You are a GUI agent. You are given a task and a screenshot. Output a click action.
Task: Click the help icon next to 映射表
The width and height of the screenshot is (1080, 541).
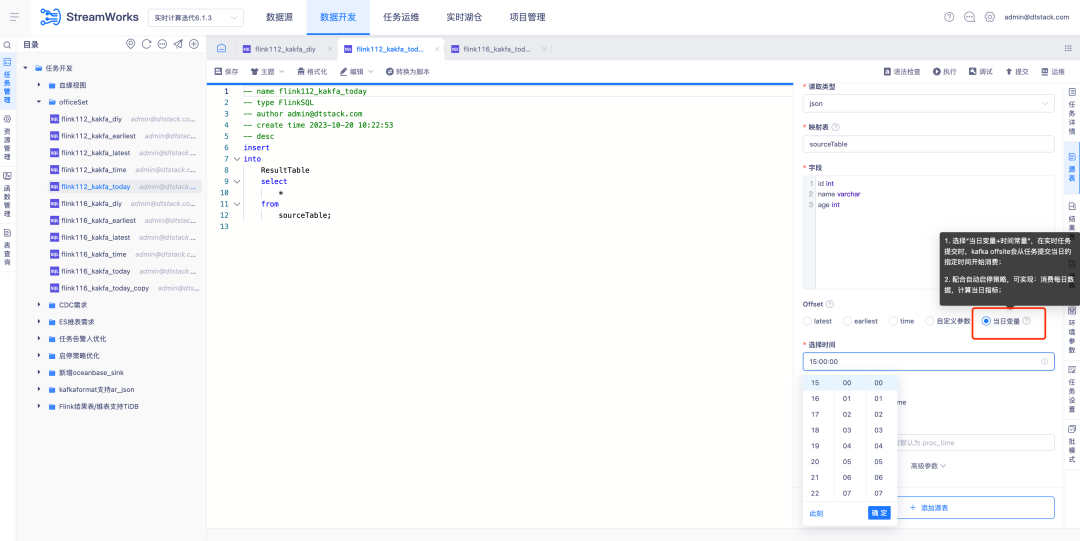point(835,127)
